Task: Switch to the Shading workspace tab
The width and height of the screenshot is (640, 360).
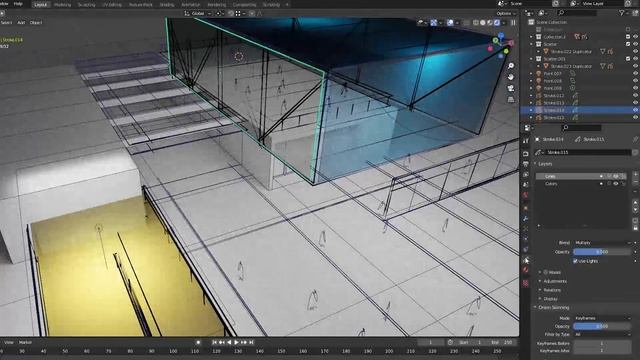Action: coord(167,5)
